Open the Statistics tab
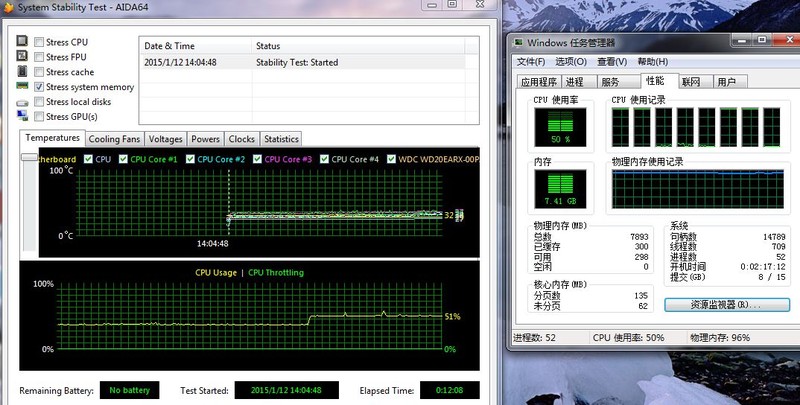 (281, 139)
